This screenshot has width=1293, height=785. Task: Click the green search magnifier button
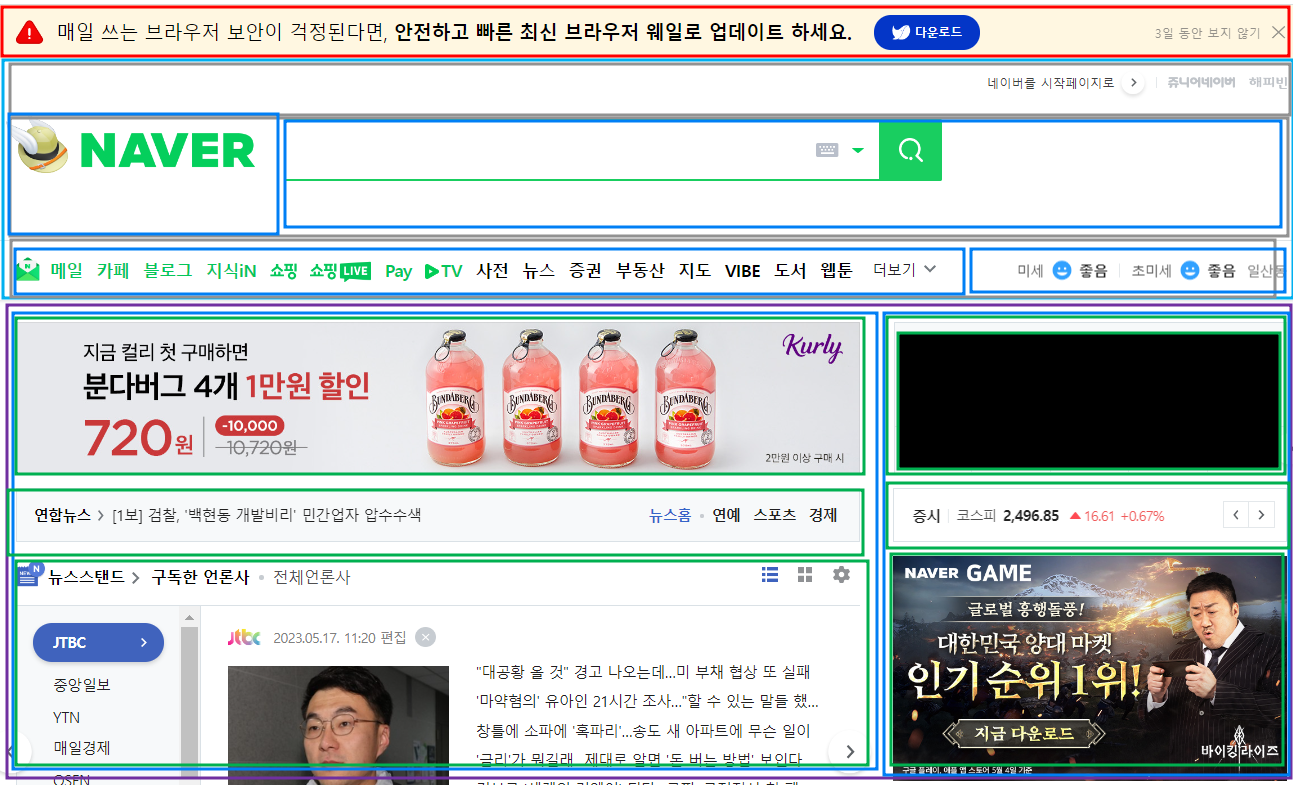click(910, 151)
